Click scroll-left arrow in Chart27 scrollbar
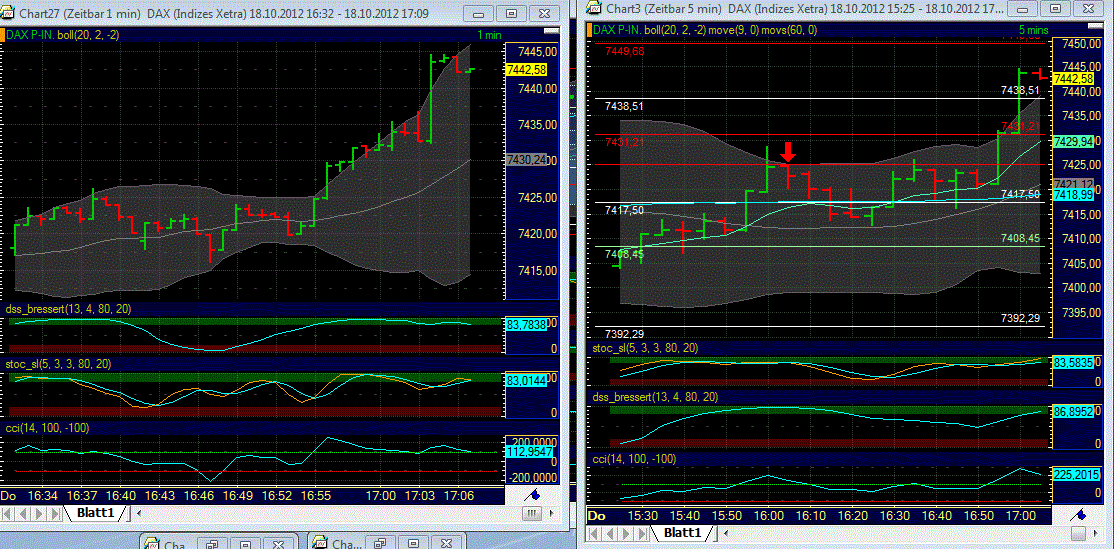Screen dimensions: 1114x549 [x=139, y=513]
